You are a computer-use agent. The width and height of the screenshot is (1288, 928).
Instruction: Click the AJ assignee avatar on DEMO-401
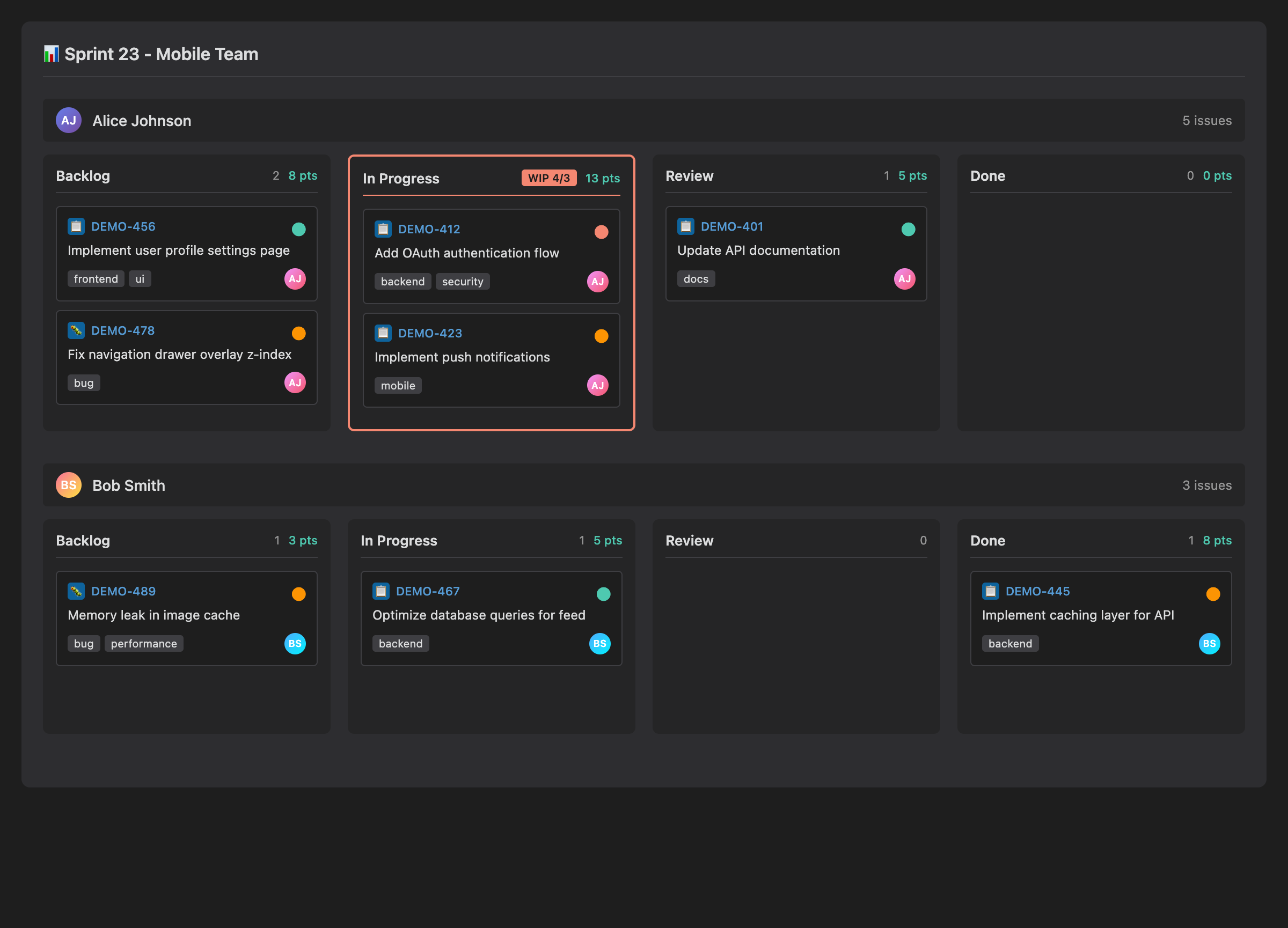[905, 279]
